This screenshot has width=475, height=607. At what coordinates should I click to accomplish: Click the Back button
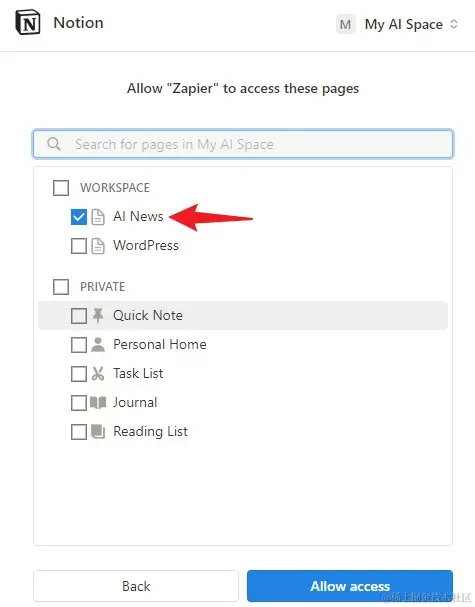[136, 586]
